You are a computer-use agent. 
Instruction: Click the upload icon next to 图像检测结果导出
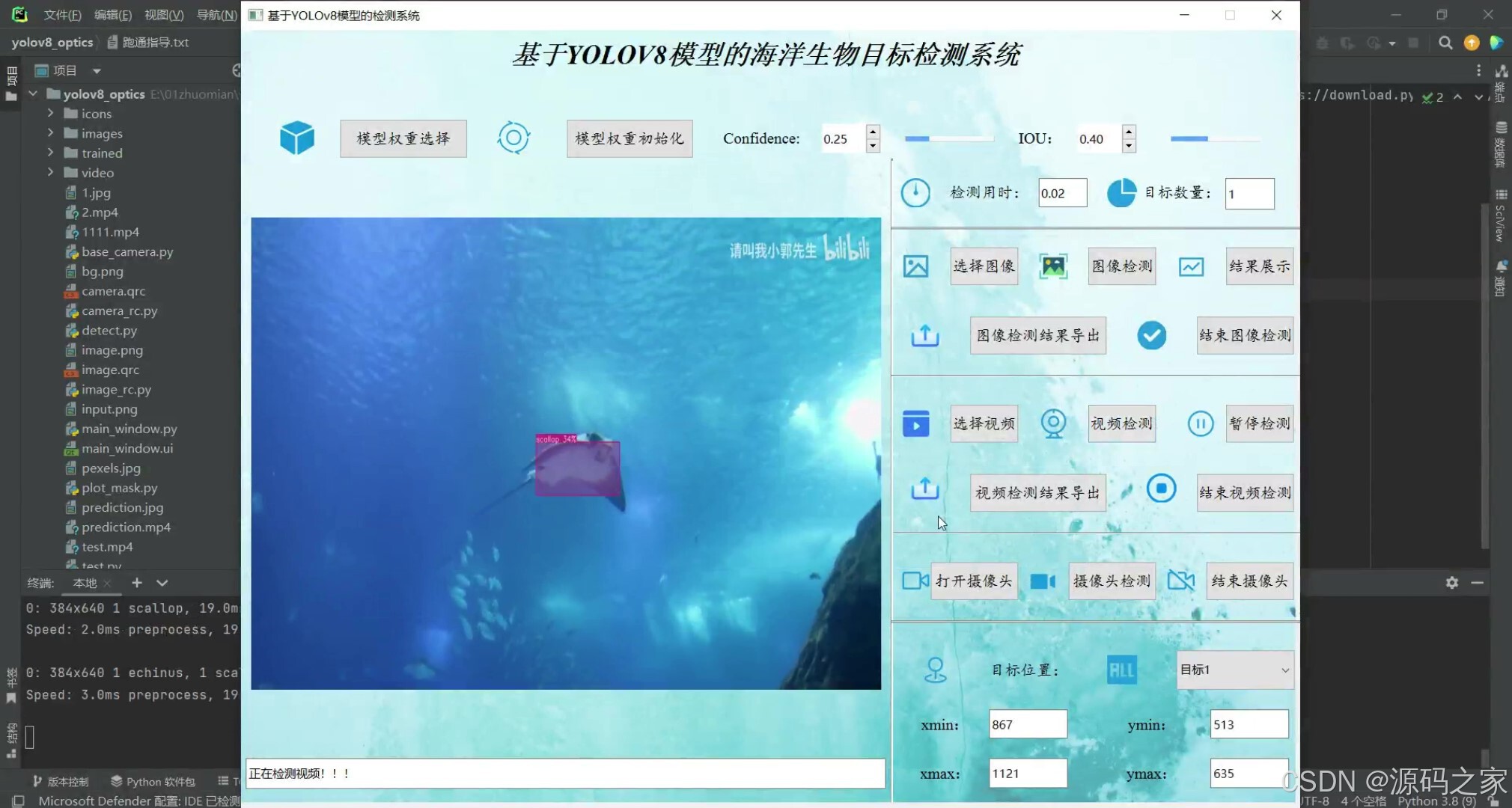tap(925, 336)
